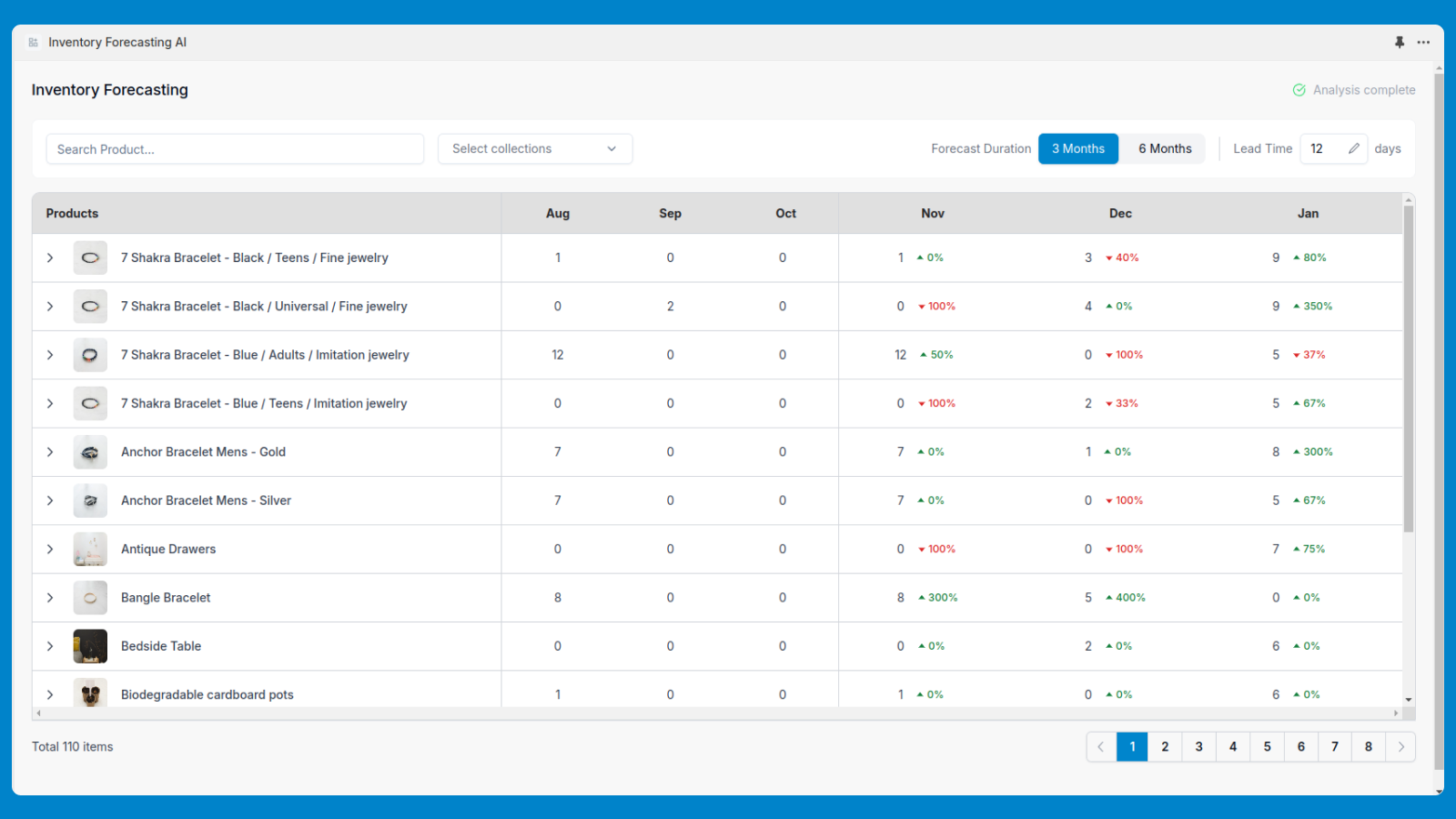The width and height of the screenshot is (1456, 819).
Task: Select the 6 Months forecast duration
Action: [1164, 148]
